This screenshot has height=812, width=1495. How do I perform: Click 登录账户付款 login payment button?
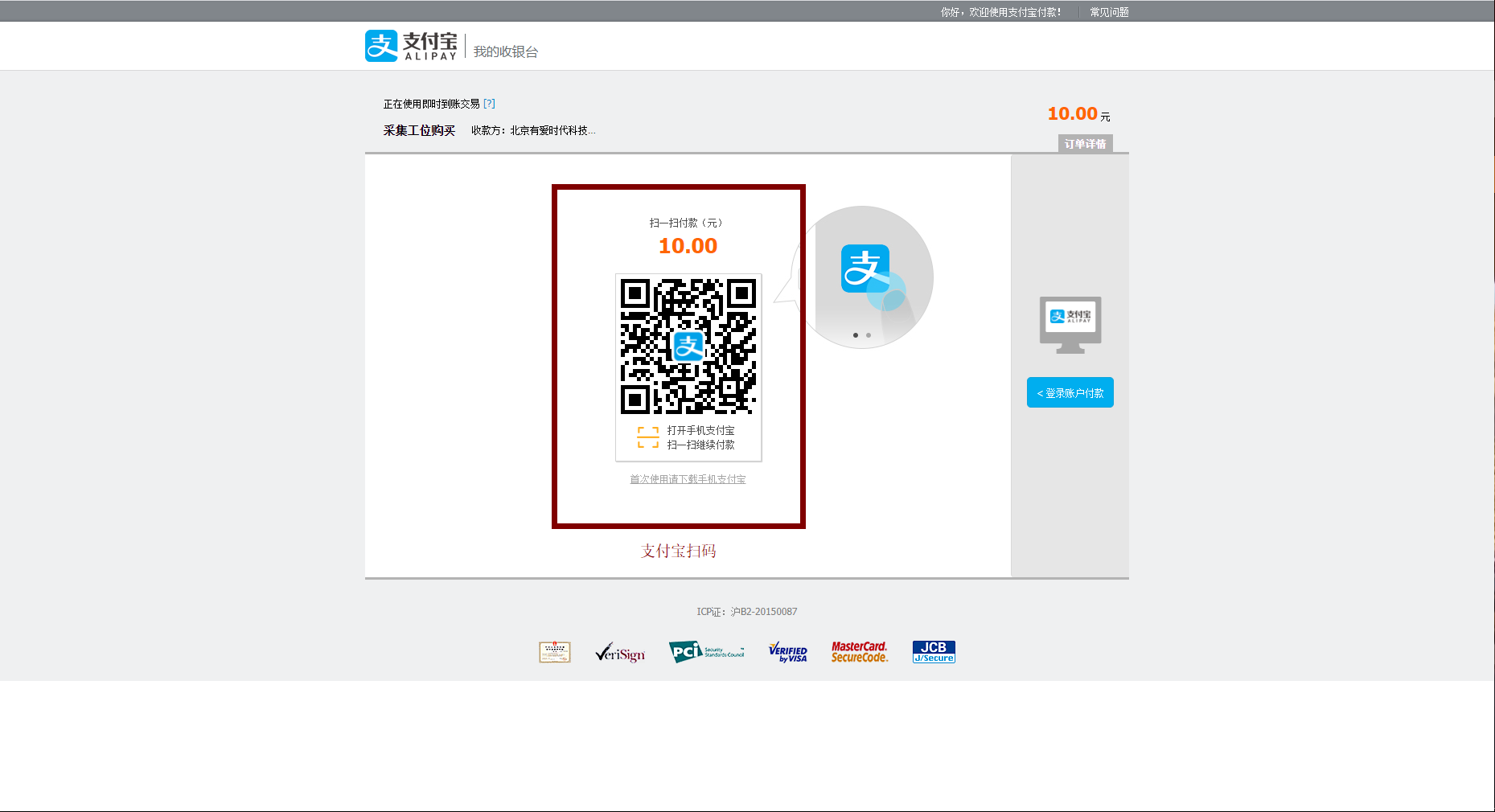click(x=1070, y=392)
